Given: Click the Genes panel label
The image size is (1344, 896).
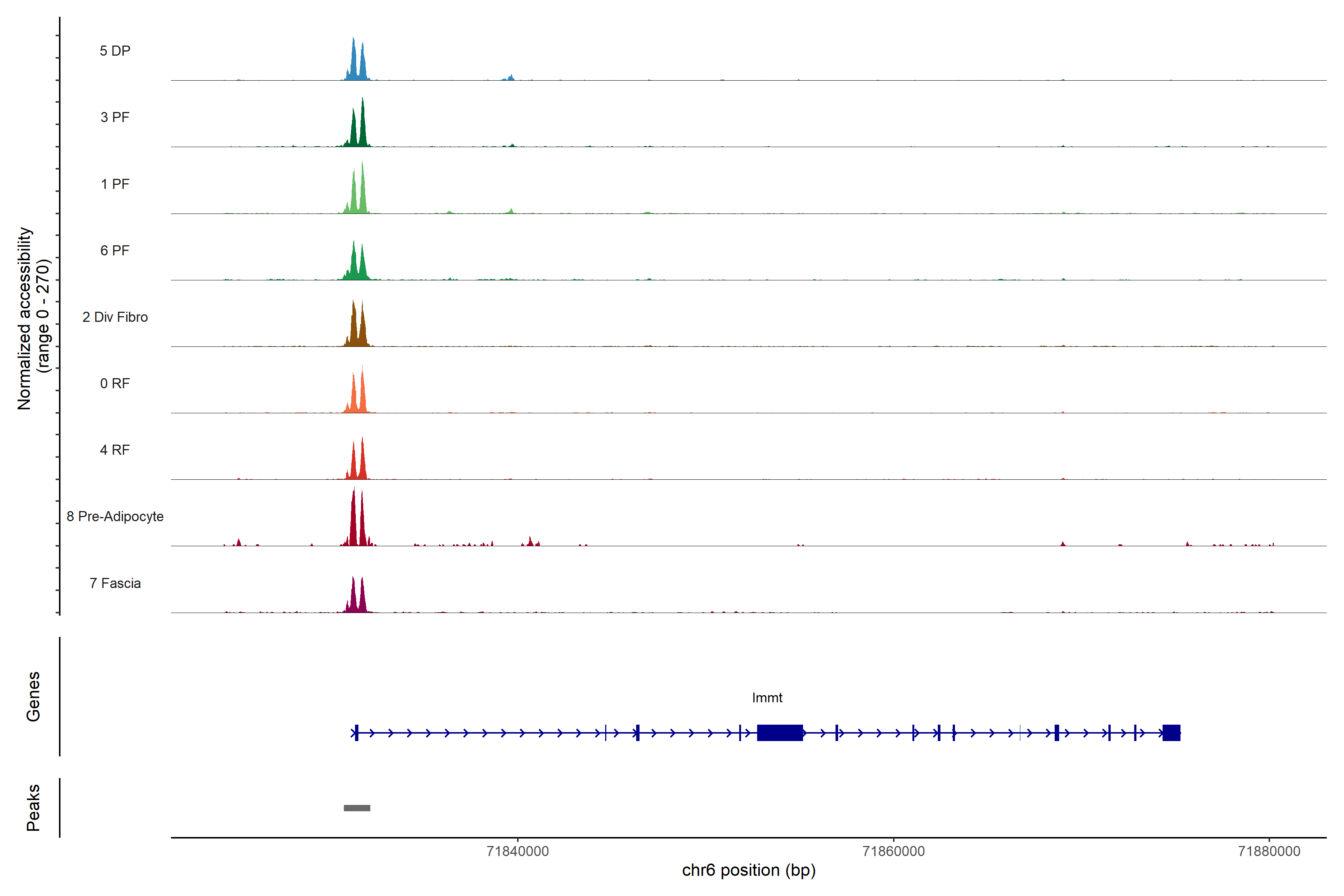Looking at the screenshot, I should [33, 697].
